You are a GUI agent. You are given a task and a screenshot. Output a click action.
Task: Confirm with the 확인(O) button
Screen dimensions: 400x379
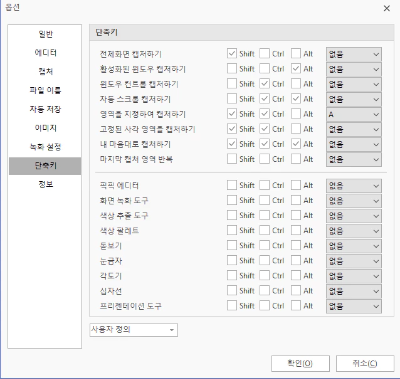[x=300, y=363]
